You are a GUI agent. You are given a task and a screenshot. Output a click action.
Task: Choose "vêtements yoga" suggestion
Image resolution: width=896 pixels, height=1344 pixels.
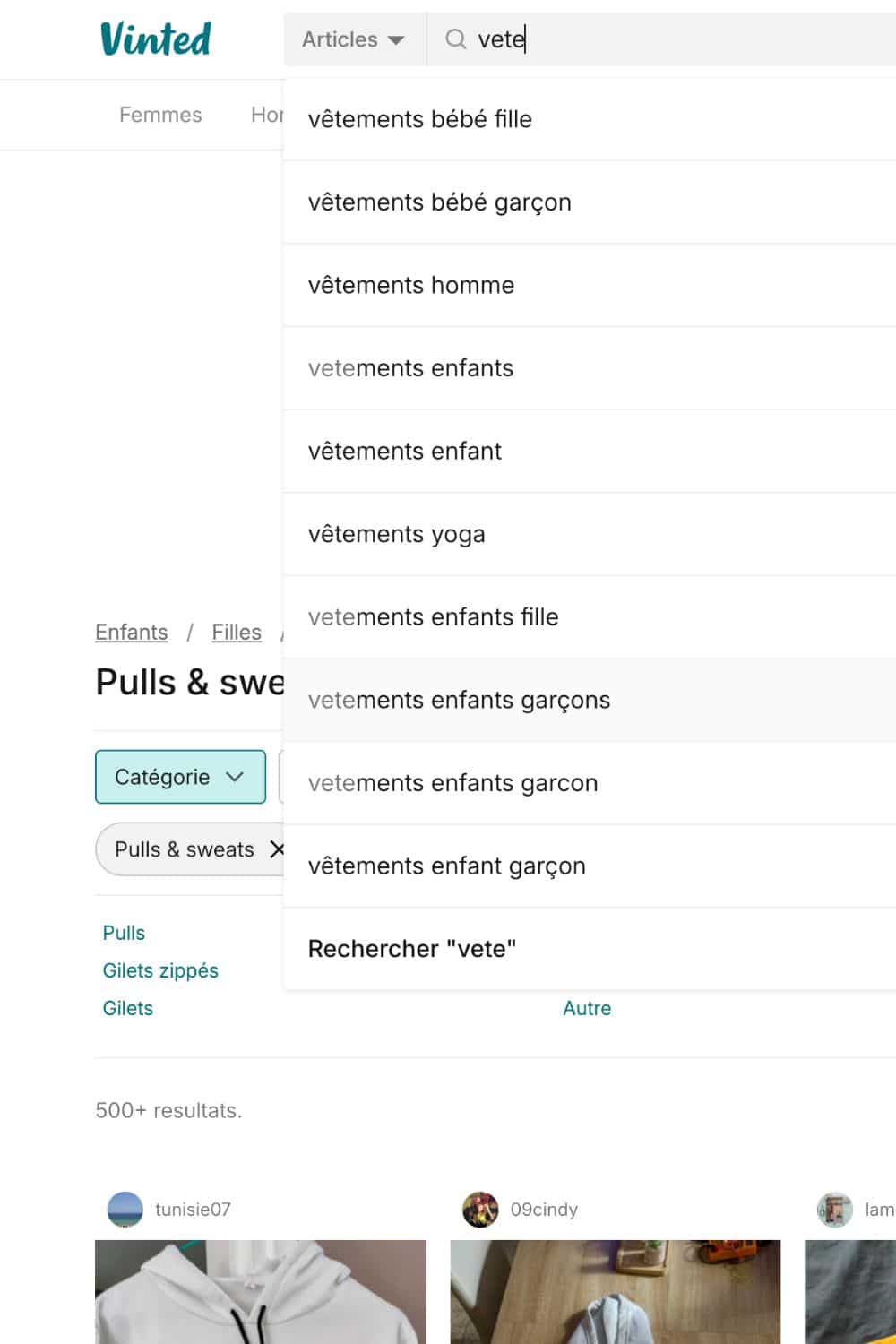coord(397,534)
